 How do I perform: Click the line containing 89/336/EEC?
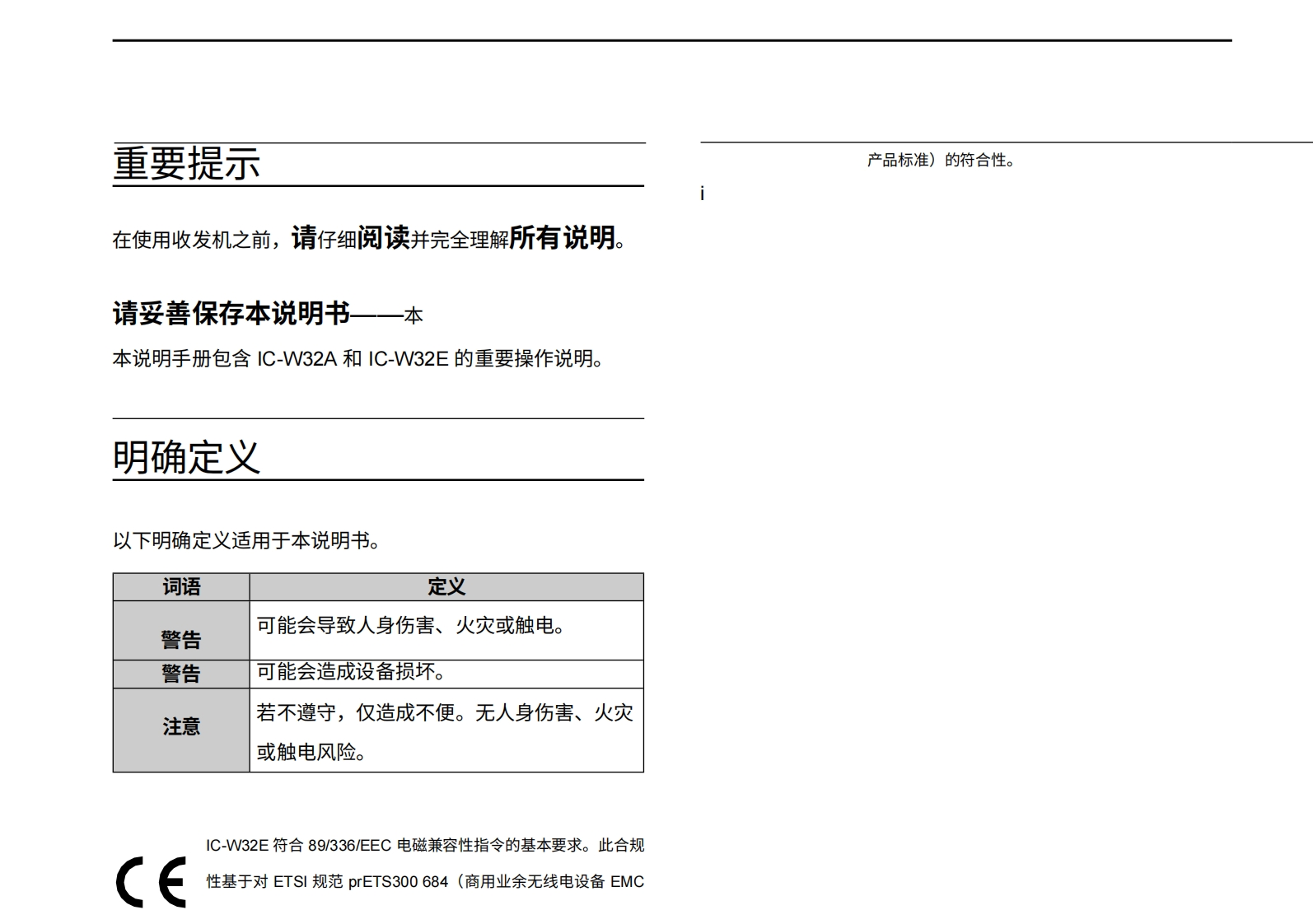pos(424,846)
